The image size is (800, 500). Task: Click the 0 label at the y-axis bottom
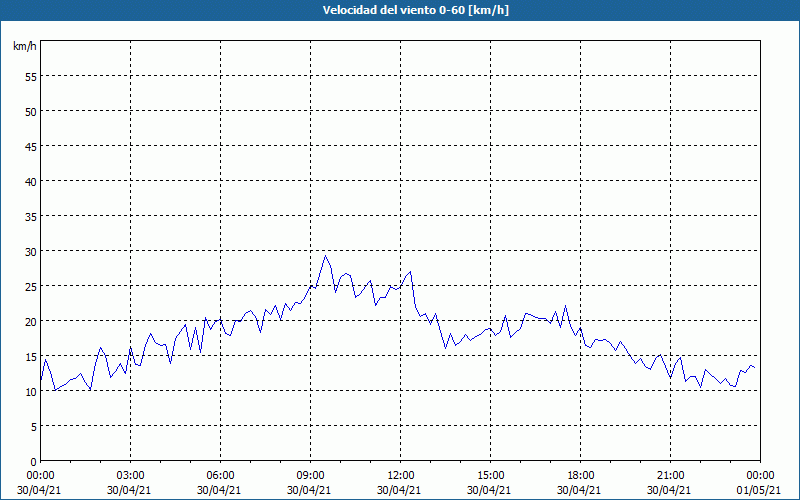click(34, 461)
